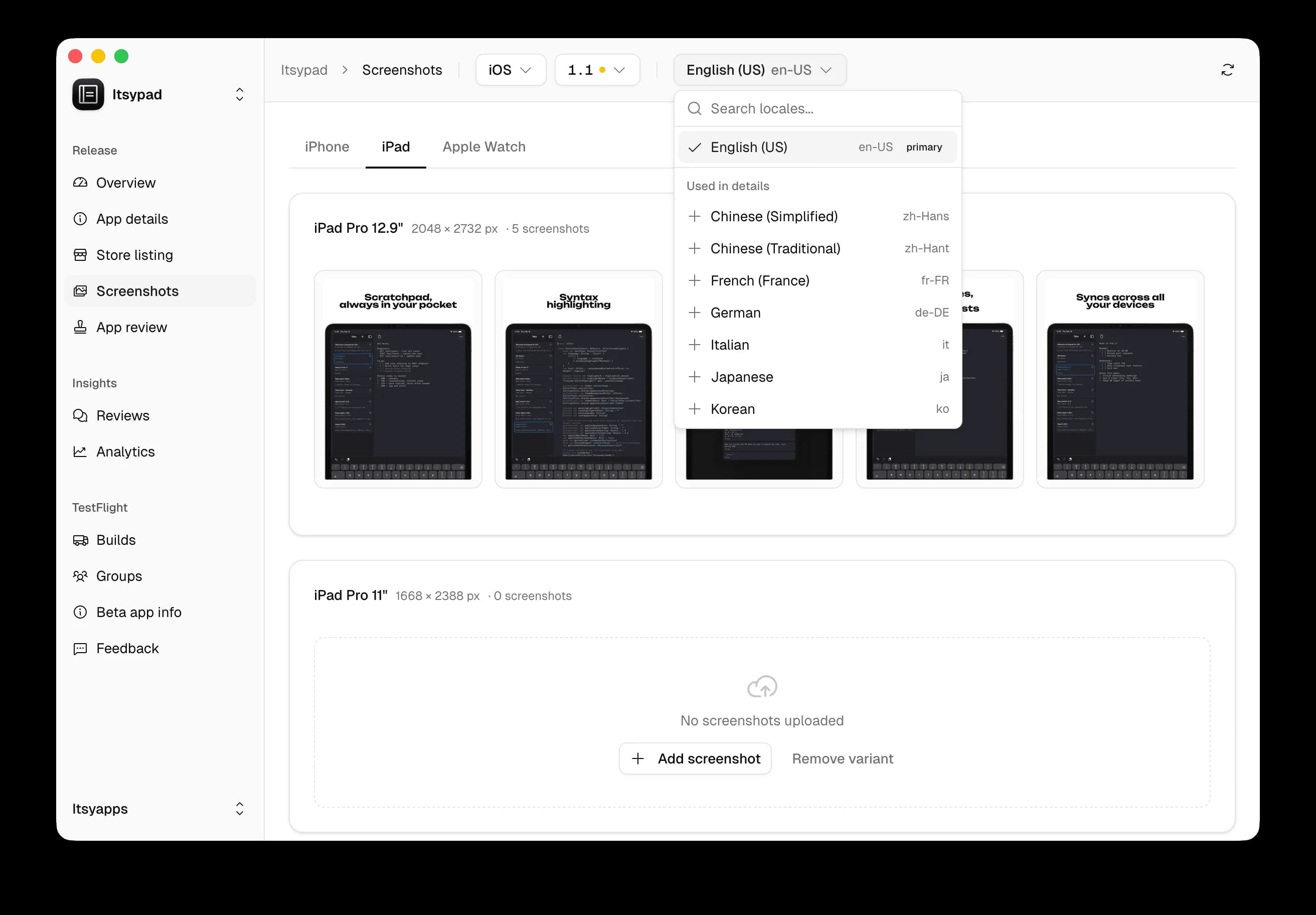1316x915 pixels.
Task: Open Reviews under Insights
Action: [122, 416]
